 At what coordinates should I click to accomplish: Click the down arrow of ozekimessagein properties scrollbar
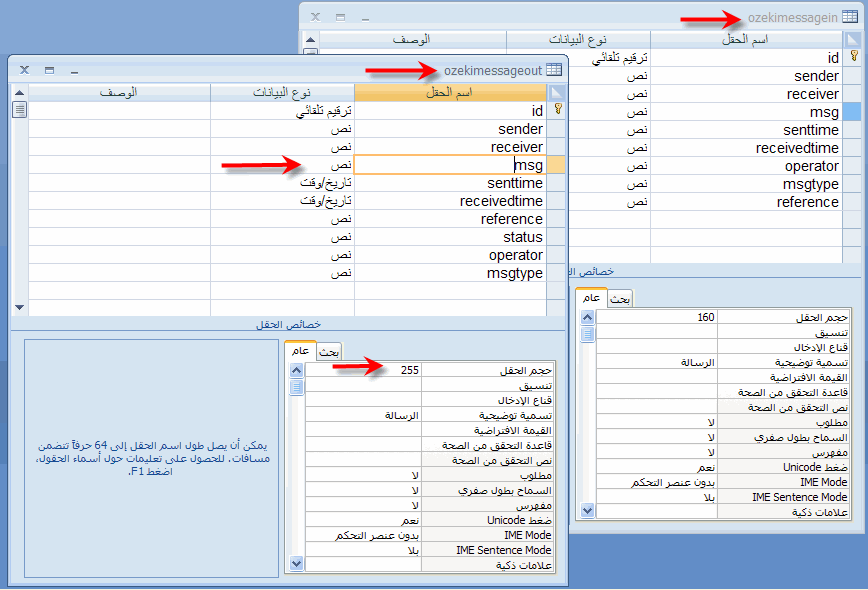click(587, 510)
